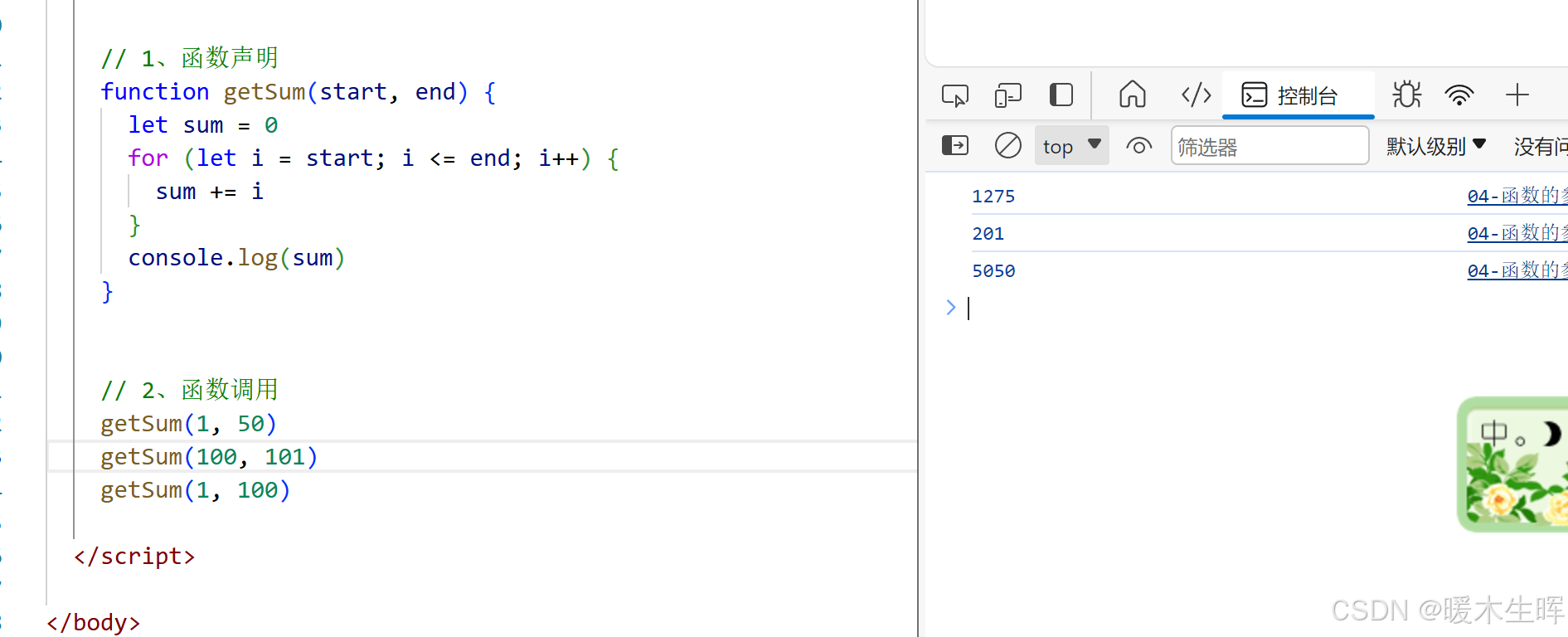Click the dock side panel icon
This screenshot has width=1568, height=637.
1061,95
